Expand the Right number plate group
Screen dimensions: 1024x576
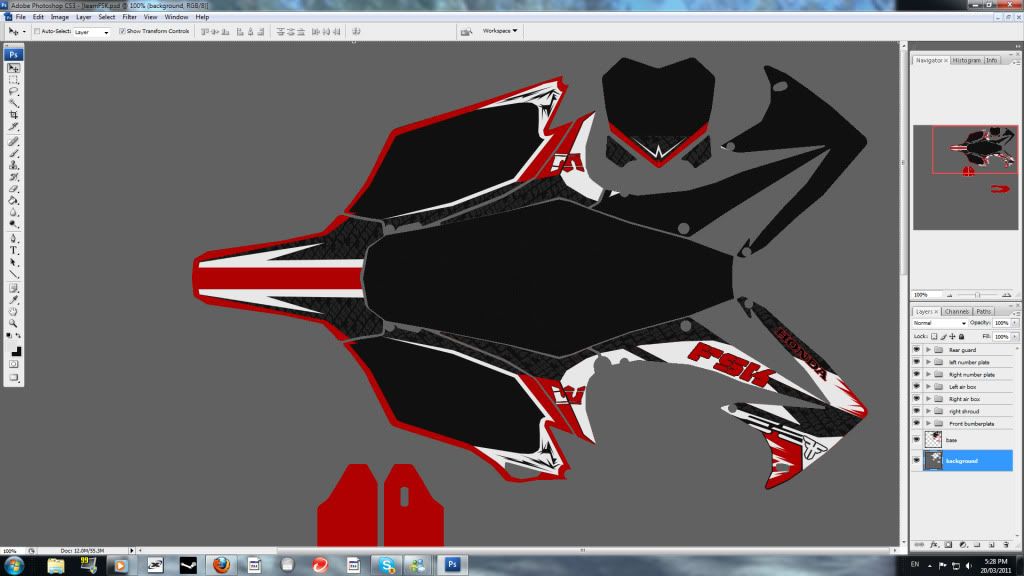pyautogui.click(x=928, y=375)
